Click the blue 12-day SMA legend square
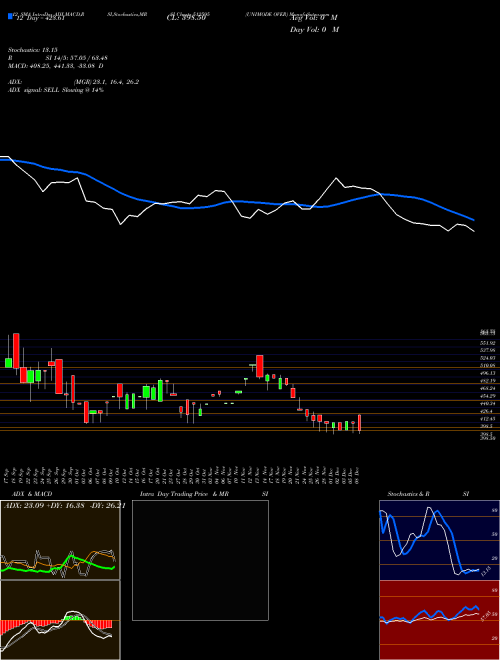The height and width of the screenshot is (660, 500). tap(10, 16)
